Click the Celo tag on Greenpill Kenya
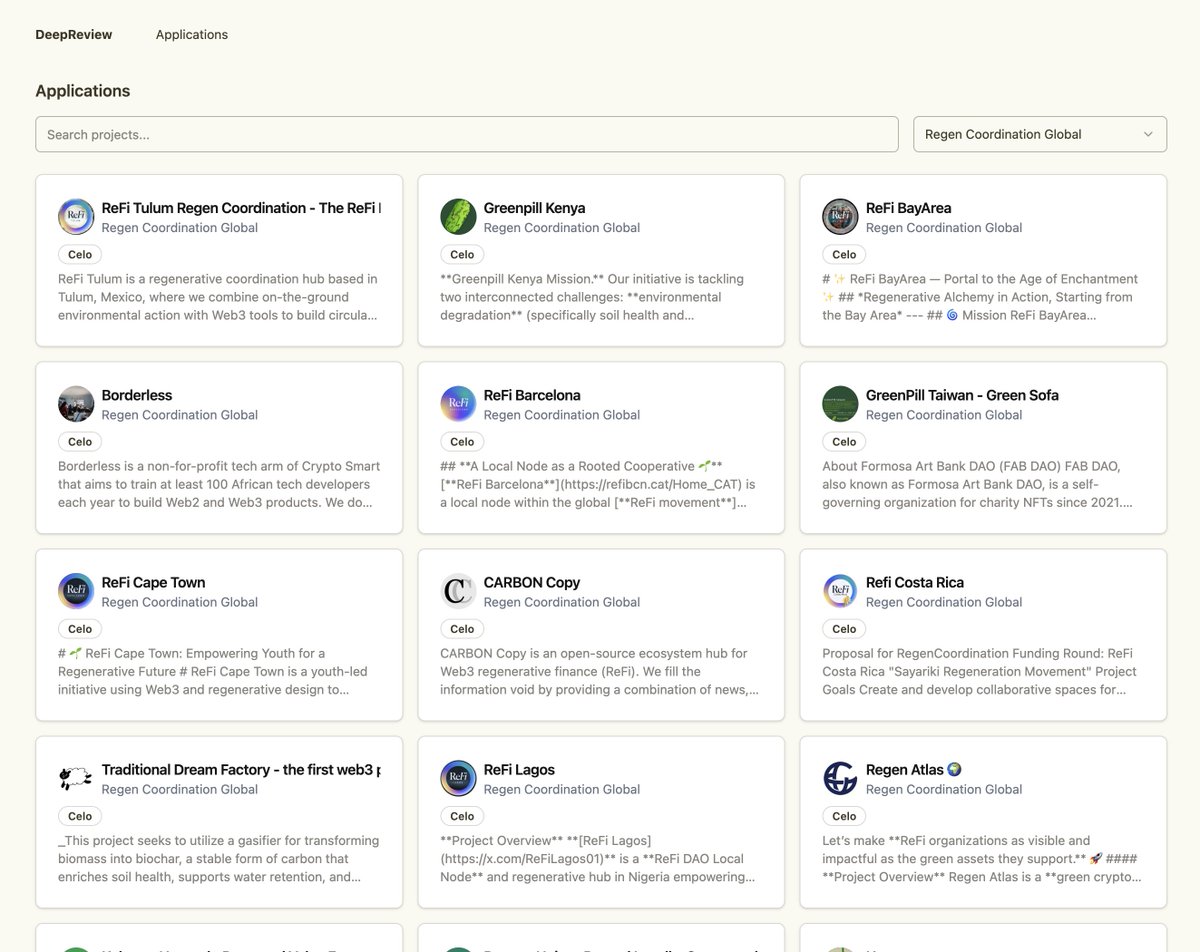1200x952 pixels. click(x=462, y=254)
